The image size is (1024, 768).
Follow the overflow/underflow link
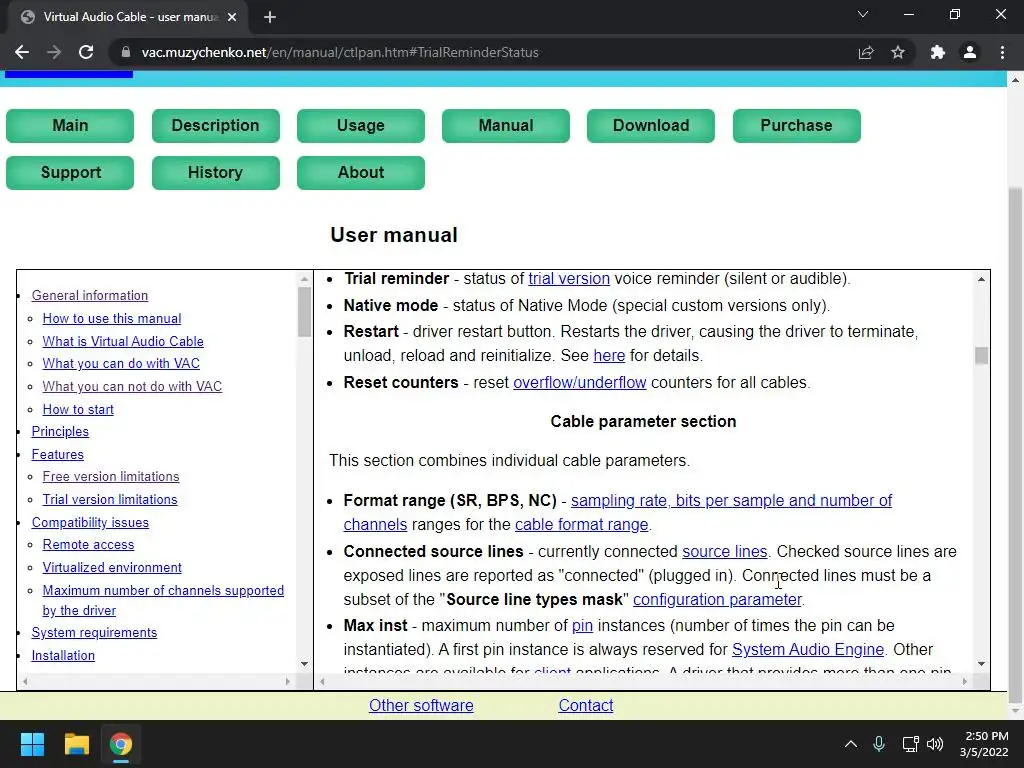pyautogui.click(x=579, y=383)
